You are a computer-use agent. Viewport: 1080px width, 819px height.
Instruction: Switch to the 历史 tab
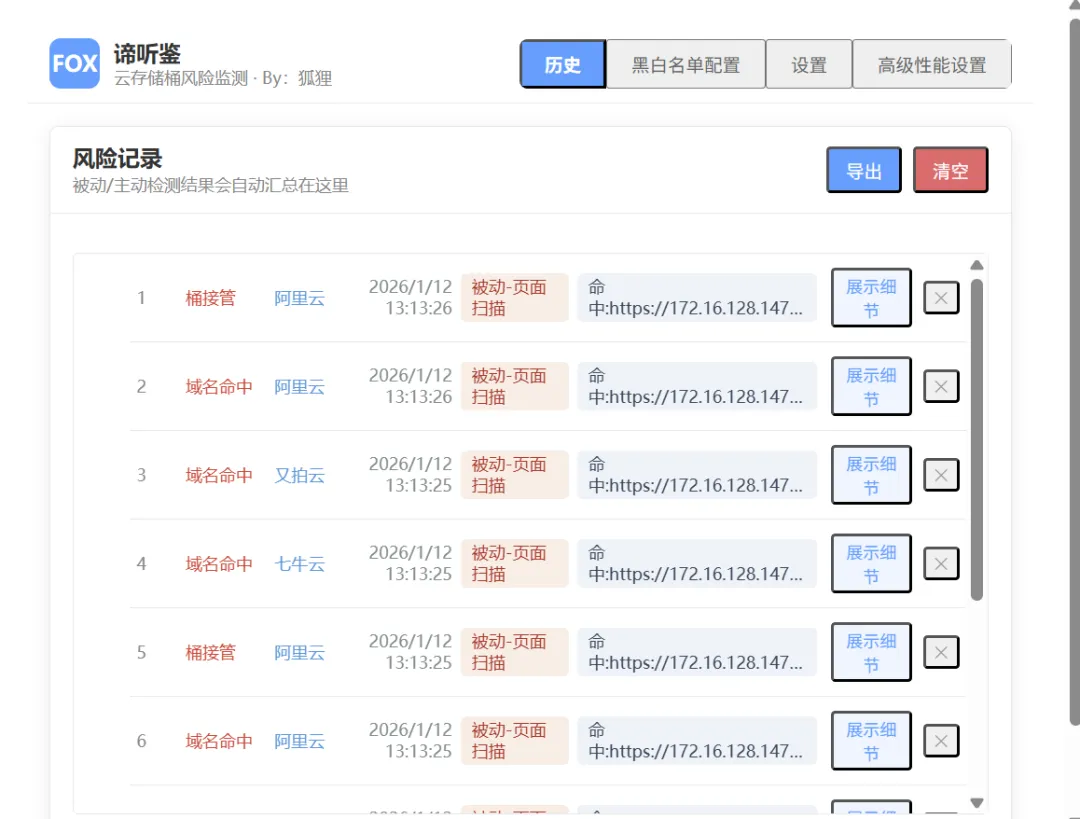coord(563,64)
